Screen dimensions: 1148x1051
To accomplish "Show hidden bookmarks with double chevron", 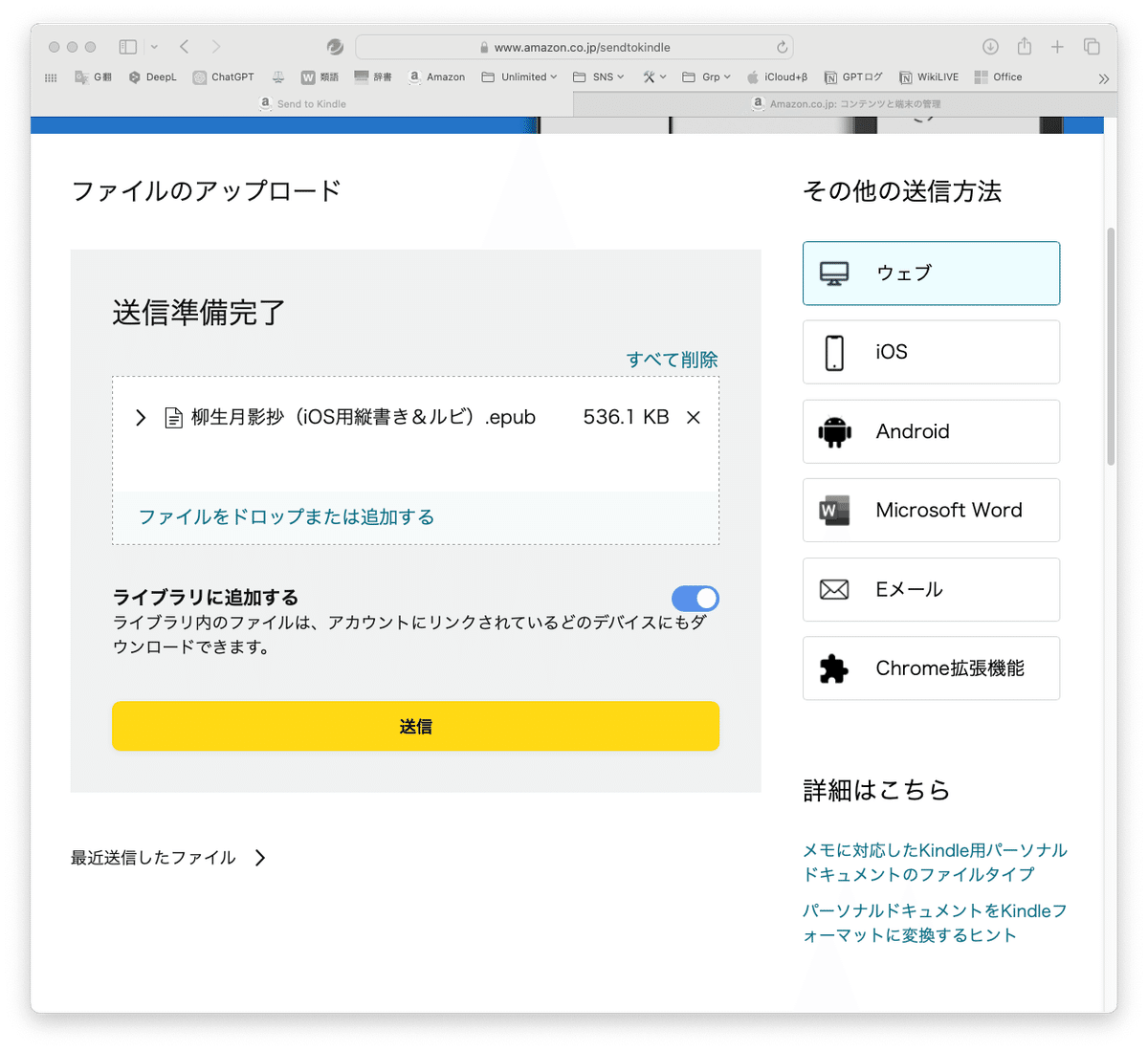I will tap(1103, 78).
